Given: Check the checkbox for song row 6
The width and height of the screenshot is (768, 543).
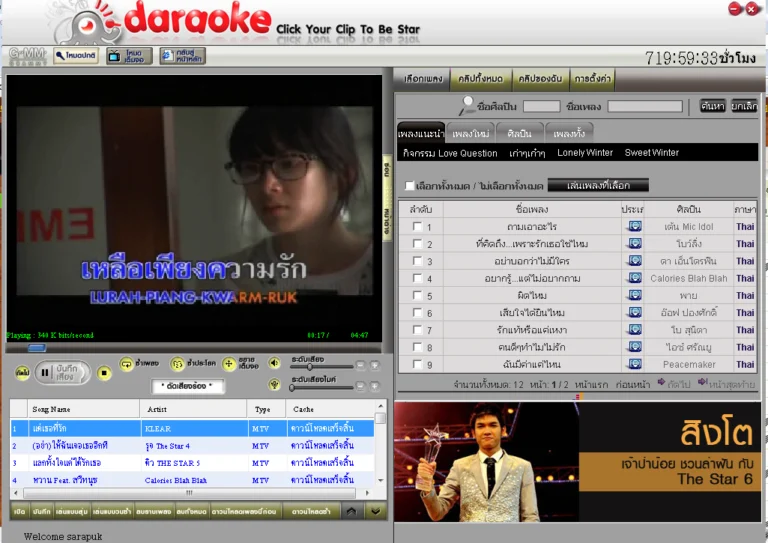Looking at the screenshot, I should [417, 312].
